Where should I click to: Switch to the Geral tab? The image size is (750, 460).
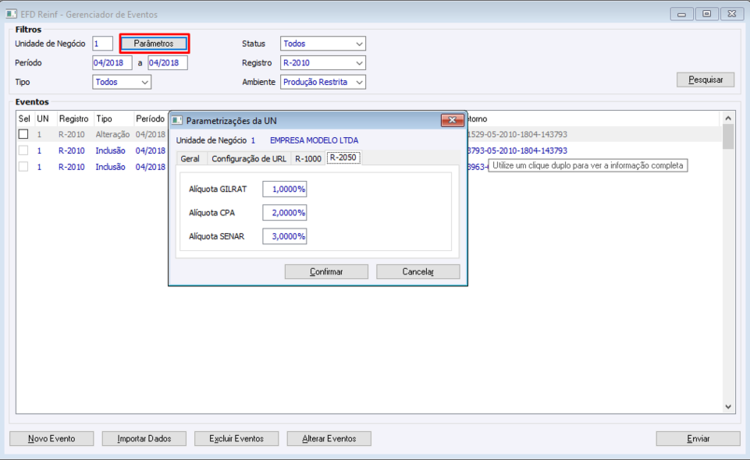click(190, 159)
